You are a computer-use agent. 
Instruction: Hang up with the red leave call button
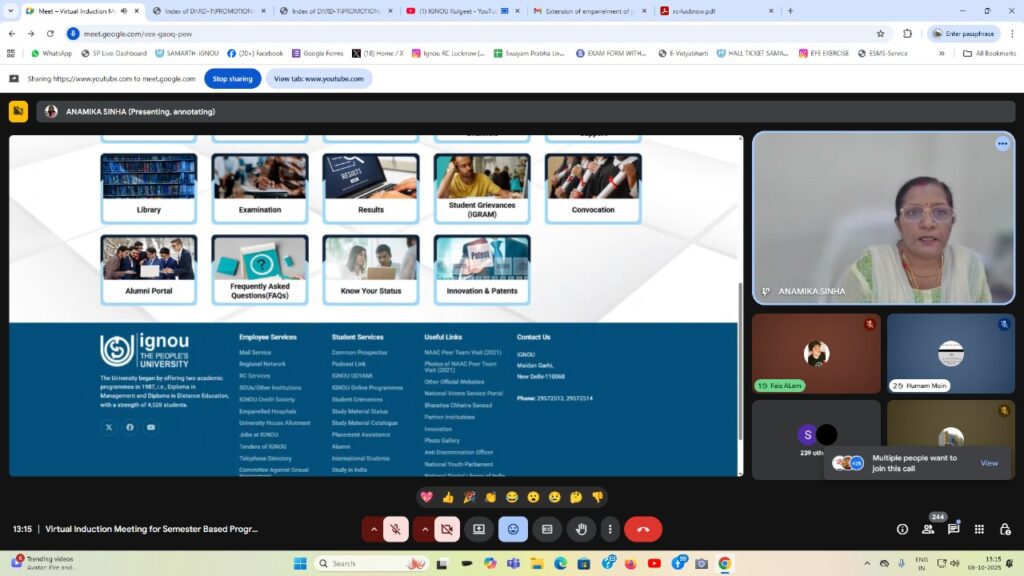643,529
